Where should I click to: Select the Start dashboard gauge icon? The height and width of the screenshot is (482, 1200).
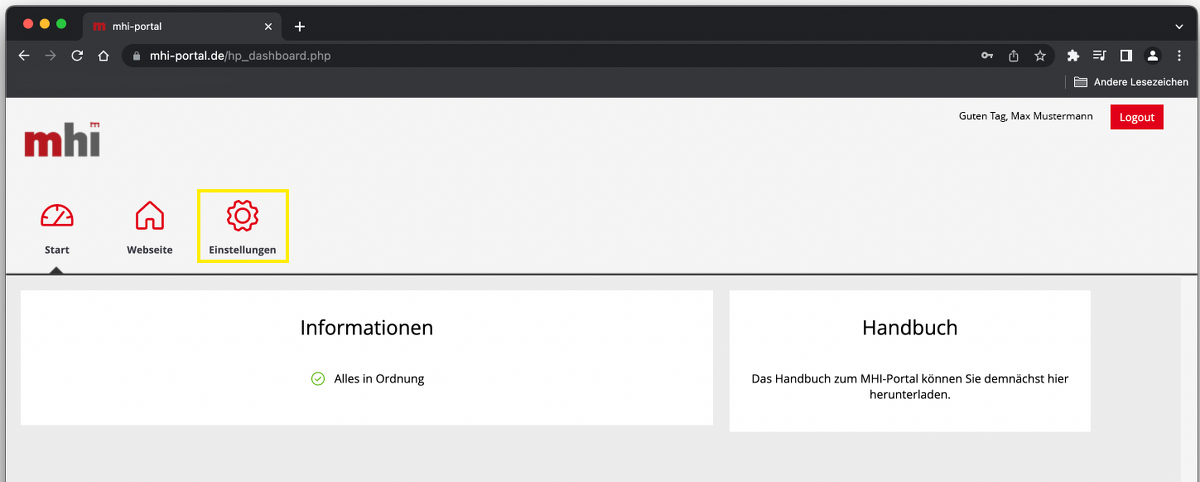tap(57, 215)
